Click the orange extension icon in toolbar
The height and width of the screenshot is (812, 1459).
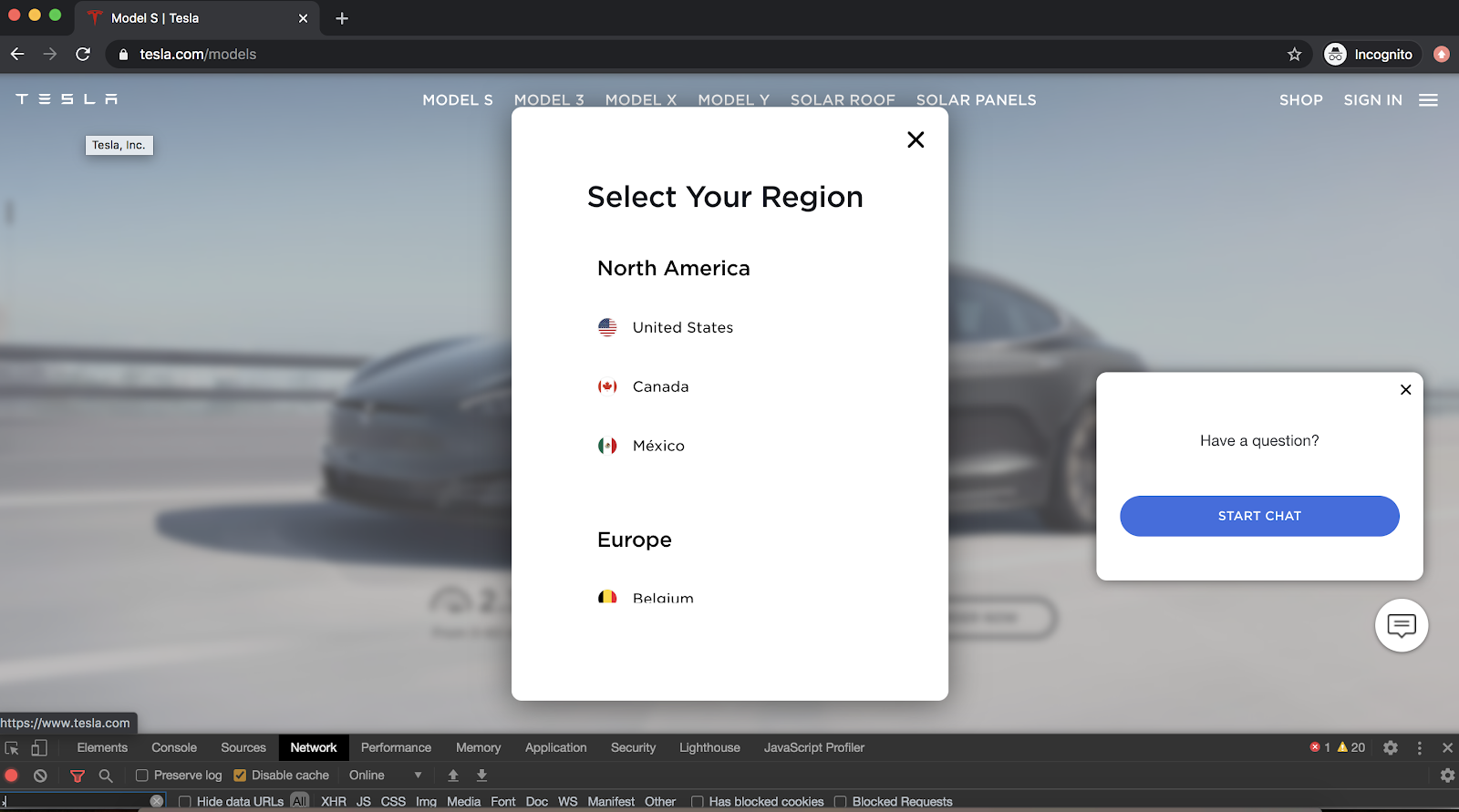pyautogui.click(x=1442, y=55)
